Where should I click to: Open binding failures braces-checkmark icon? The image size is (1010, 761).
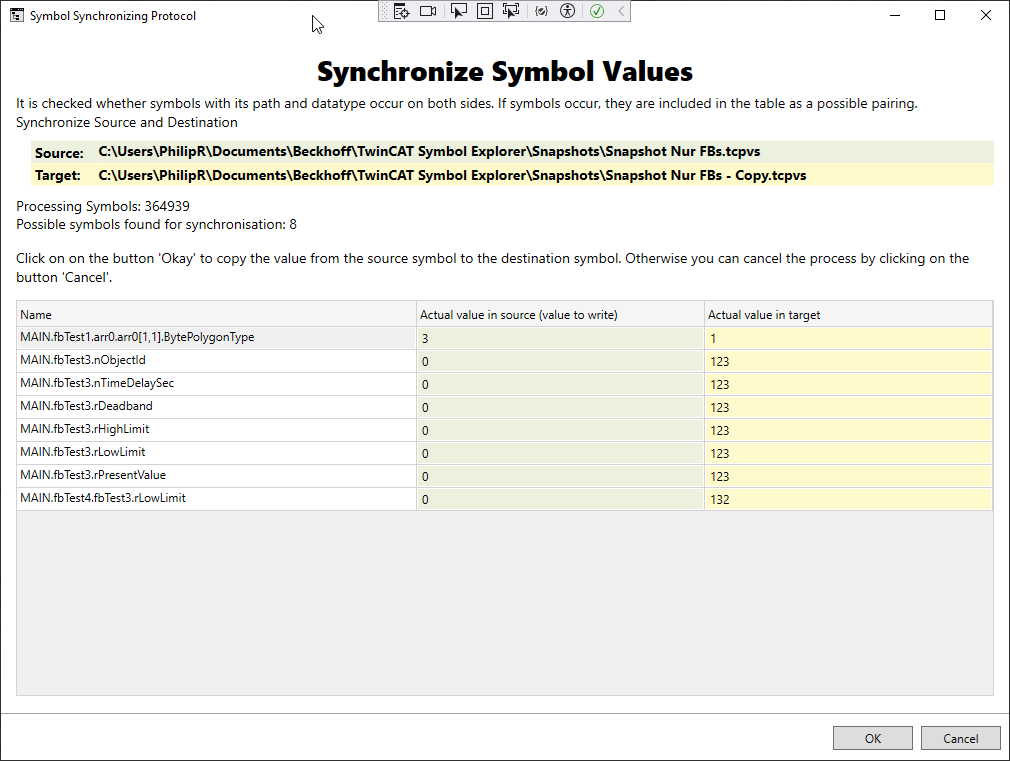(x=541, y=11)
